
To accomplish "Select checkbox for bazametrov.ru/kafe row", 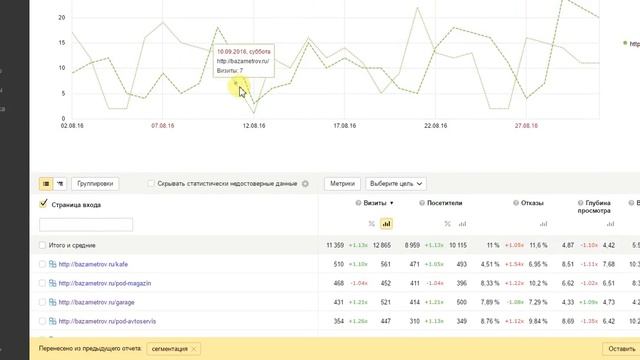I will (42, 264).
